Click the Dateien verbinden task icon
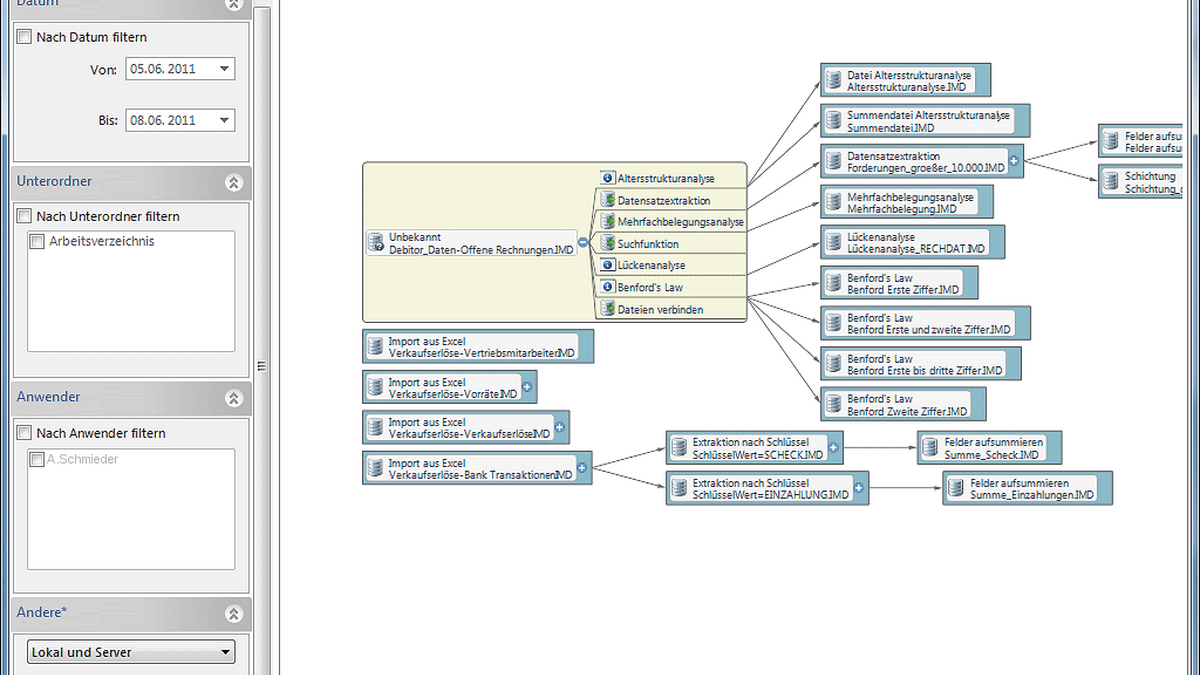This screenshot has height=675, width=1200. tap(607, 309)
